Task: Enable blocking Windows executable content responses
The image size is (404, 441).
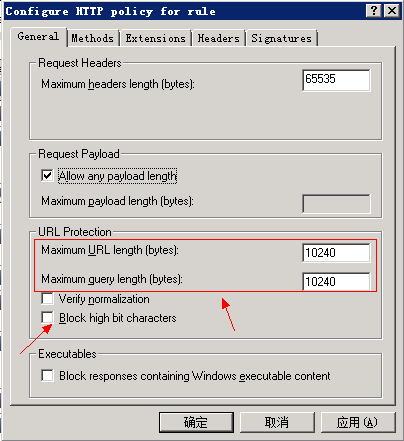Action: pyautogui.click(x=47, y=376)
